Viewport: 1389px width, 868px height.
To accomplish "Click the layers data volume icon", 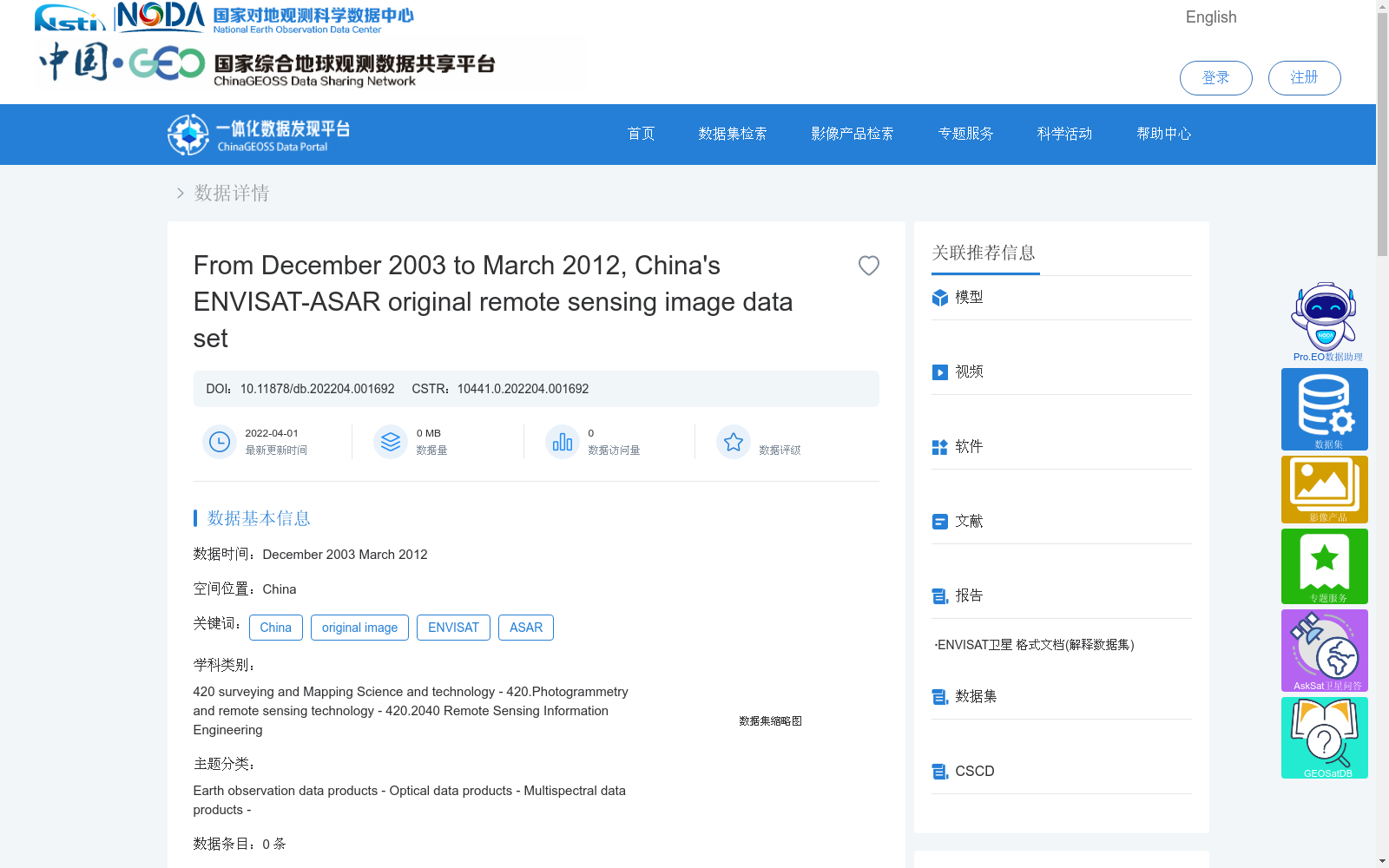I will coord(391,442).
